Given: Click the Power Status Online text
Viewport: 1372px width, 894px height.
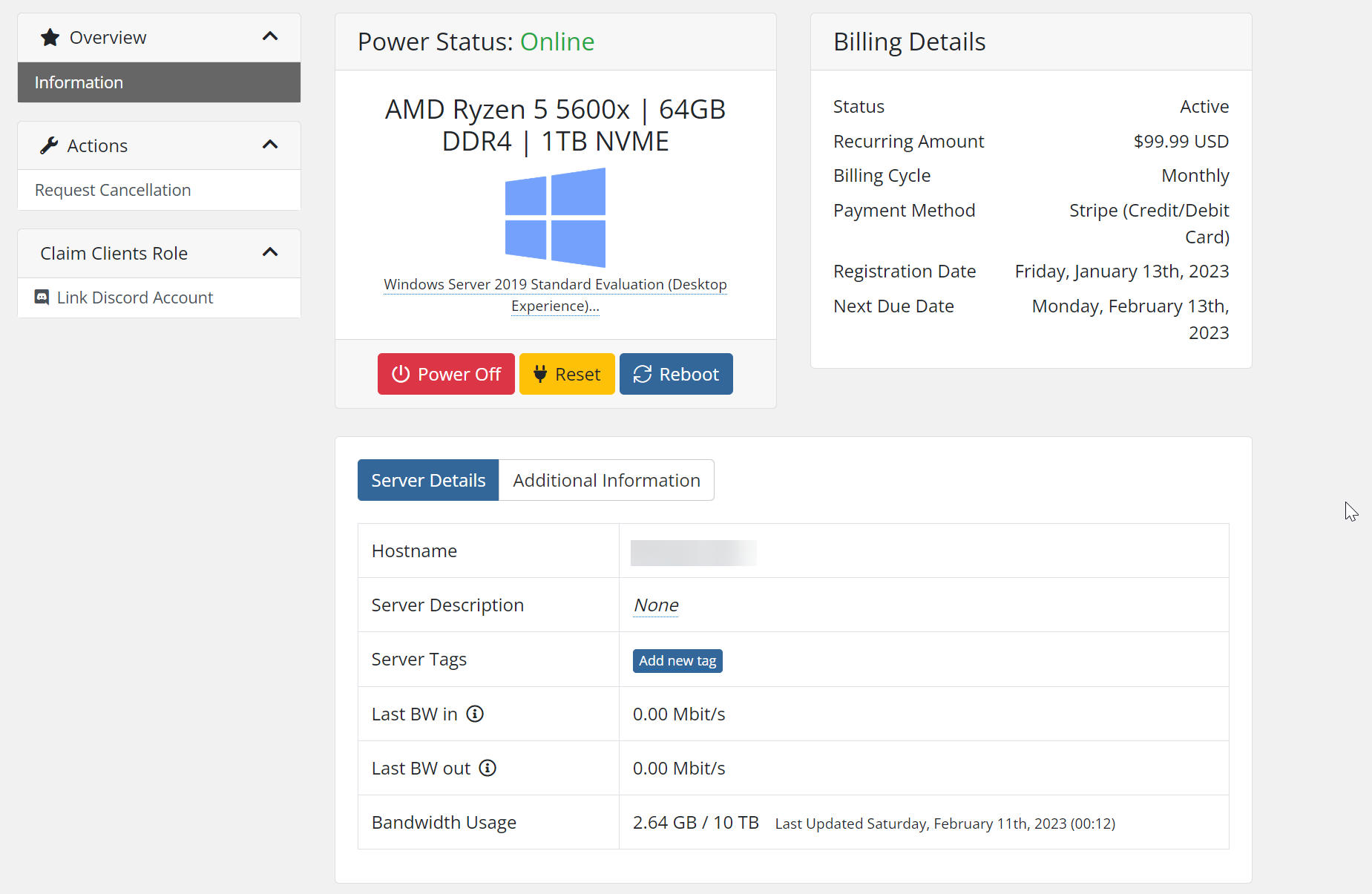Looking at the screenshot, I should 557,42.
